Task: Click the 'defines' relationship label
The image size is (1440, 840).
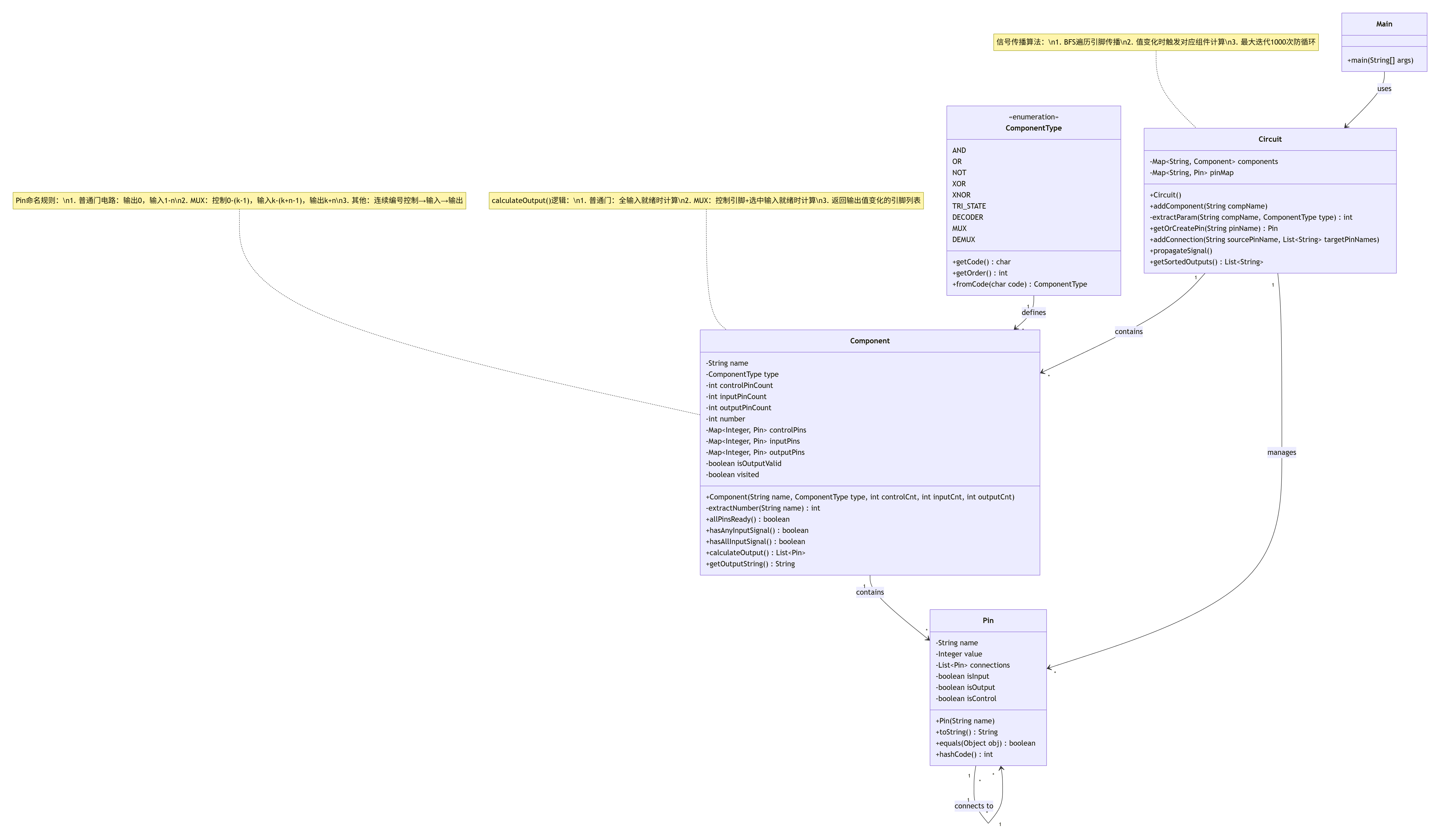Action: (x=1033, y=313)
